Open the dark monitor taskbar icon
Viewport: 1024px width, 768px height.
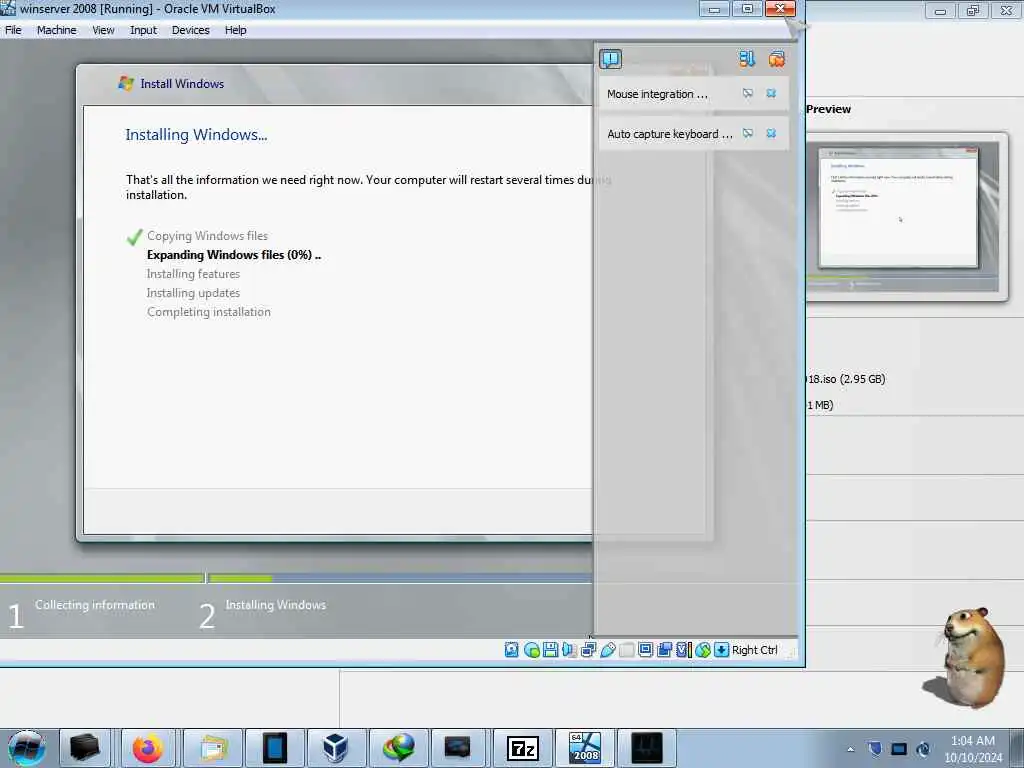(457, 748)
